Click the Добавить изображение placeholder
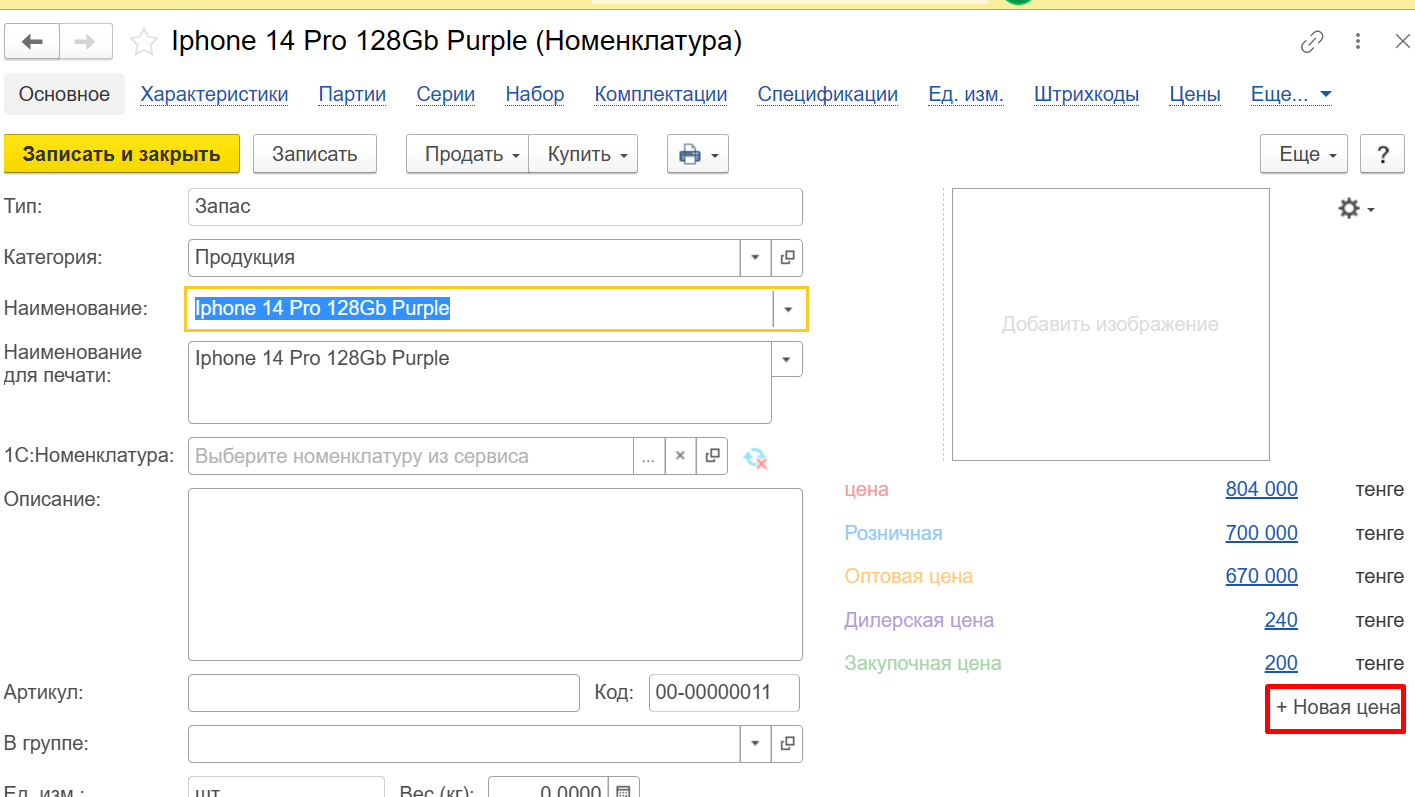The image size is (1415, 797). (1110, 324)
